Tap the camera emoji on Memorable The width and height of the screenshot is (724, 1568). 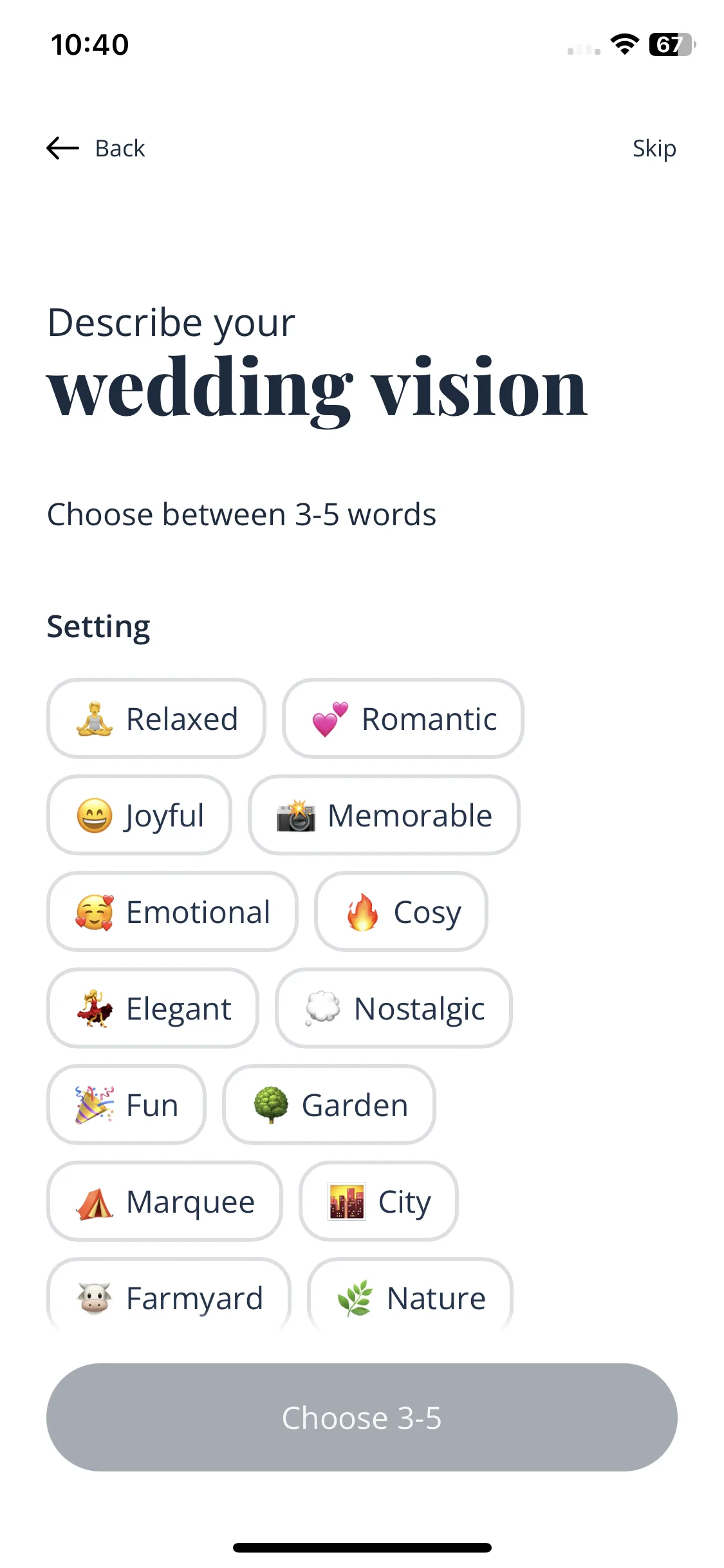[x=296, y=816]
